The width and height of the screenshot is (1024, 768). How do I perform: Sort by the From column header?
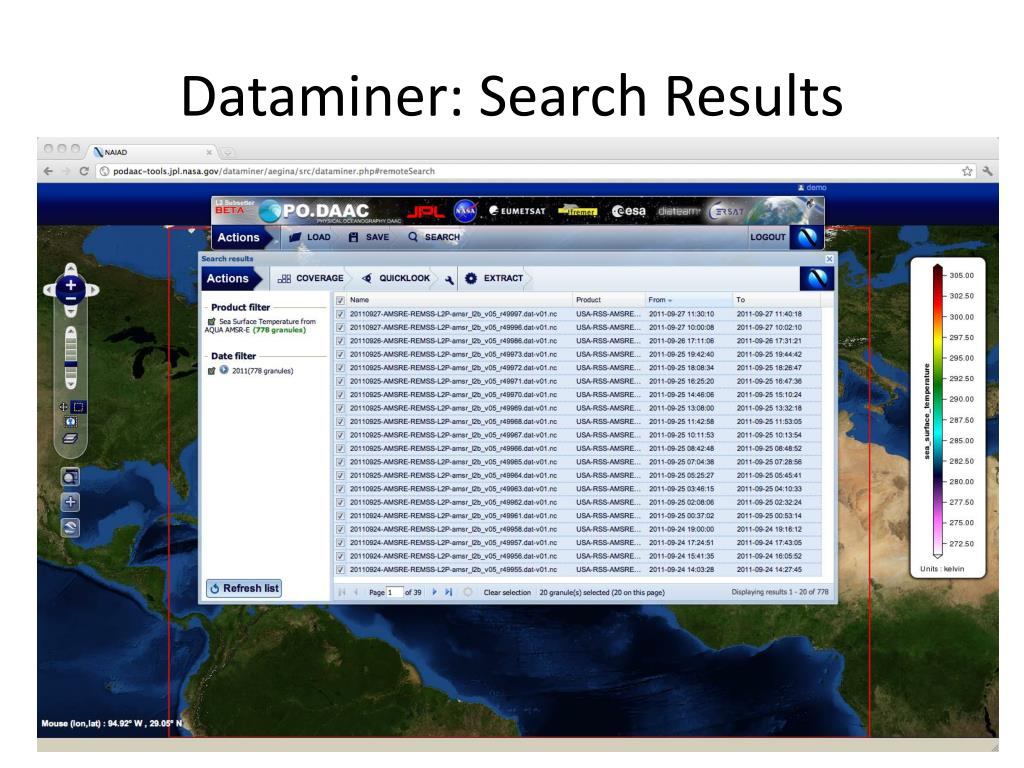(x=689, y=300)
